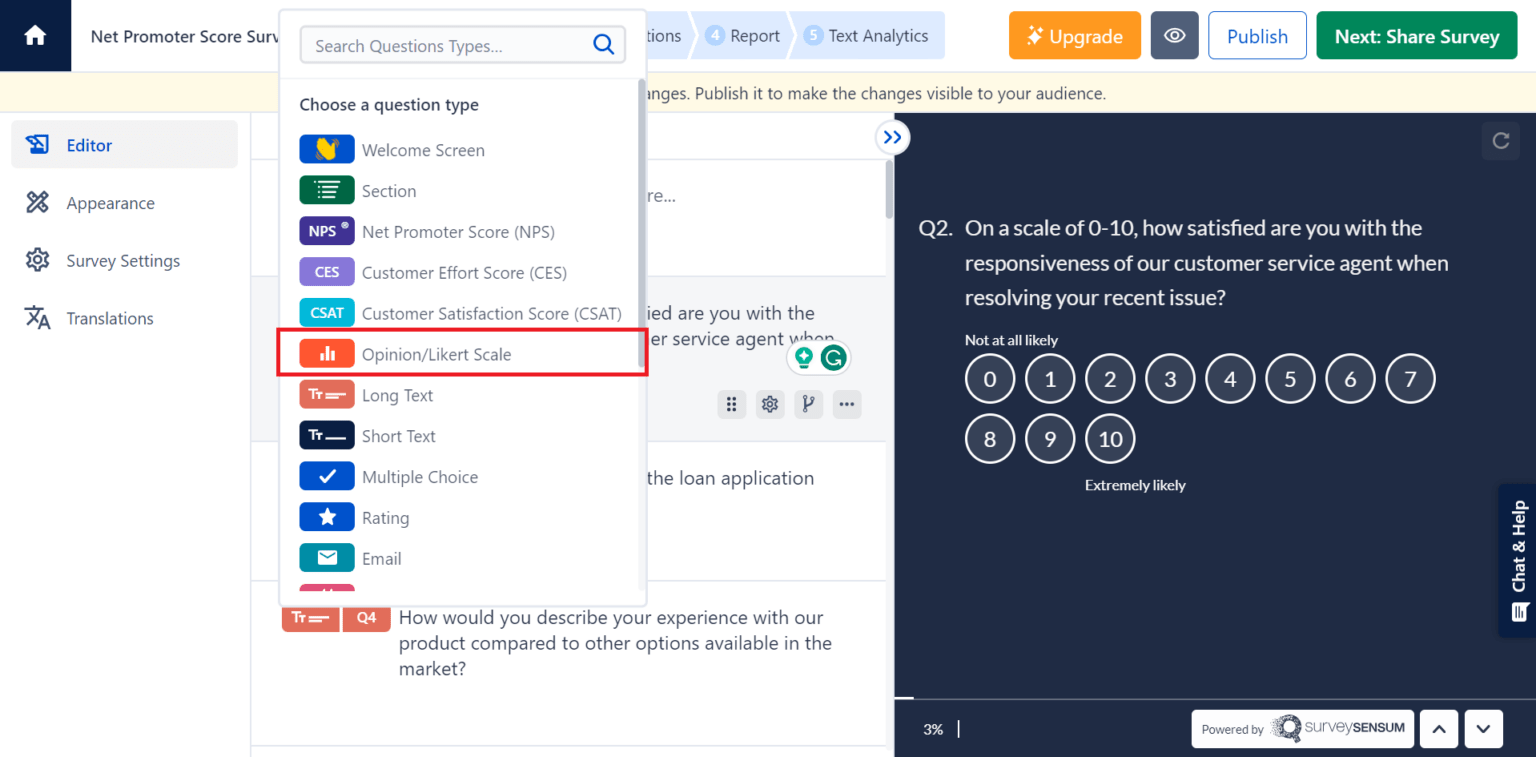Click the Grammarly icon on the question
This screenshot has width=1536, height=757.
click(x=833, y=356)
